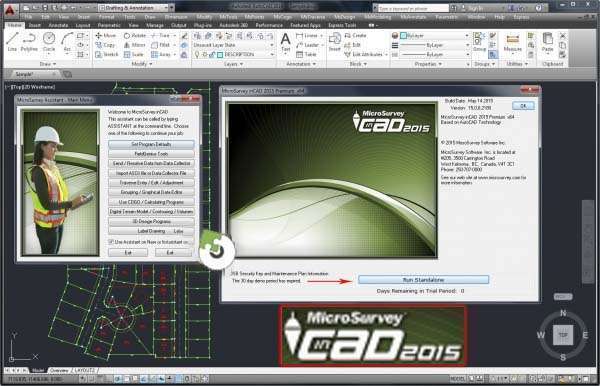Expand the Properties panel
This screenshot has width=600, height=386.
coord(428,64)
